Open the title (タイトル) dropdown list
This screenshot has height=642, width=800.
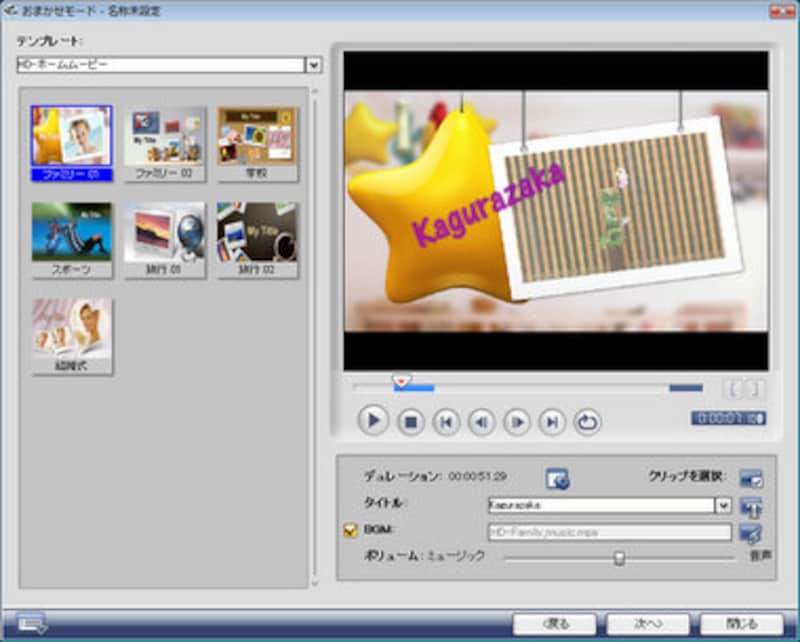point(724,506)
